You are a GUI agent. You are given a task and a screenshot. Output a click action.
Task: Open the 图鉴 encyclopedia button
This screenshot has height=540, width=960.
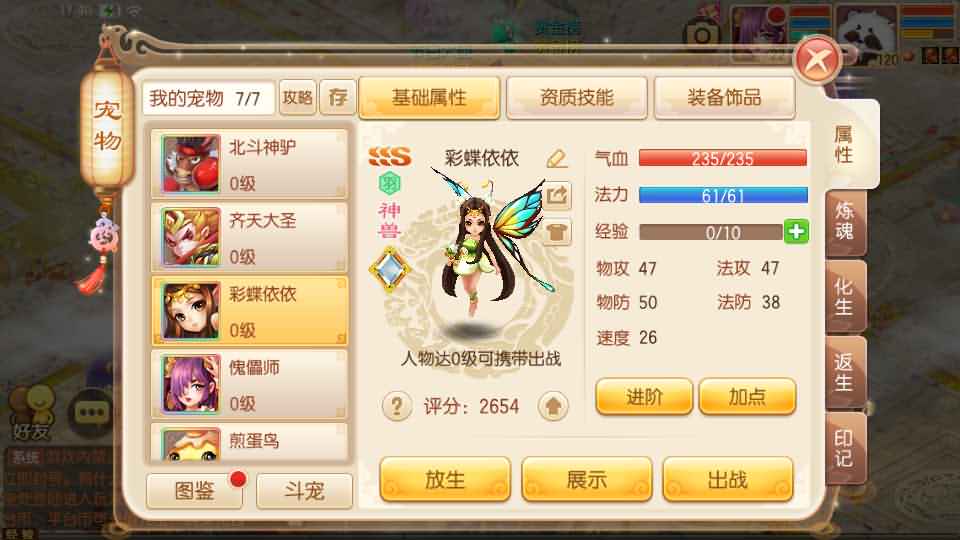(x=195, y=490)
